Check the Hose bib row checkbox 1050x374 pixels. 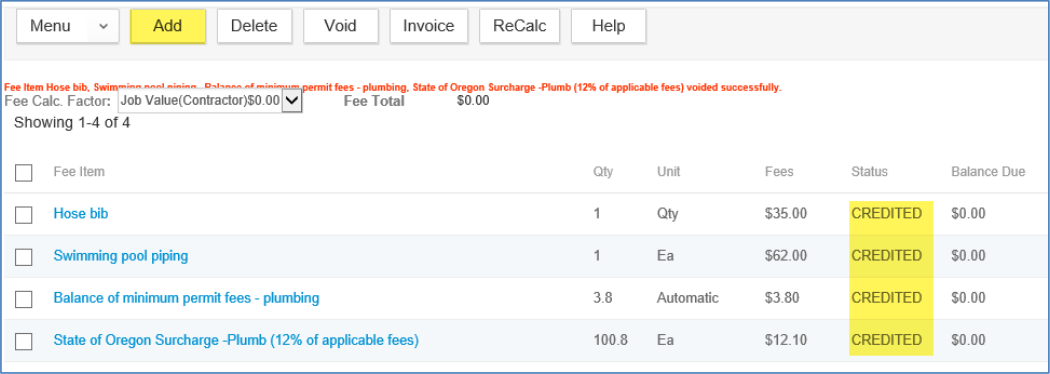coord(23,215)
